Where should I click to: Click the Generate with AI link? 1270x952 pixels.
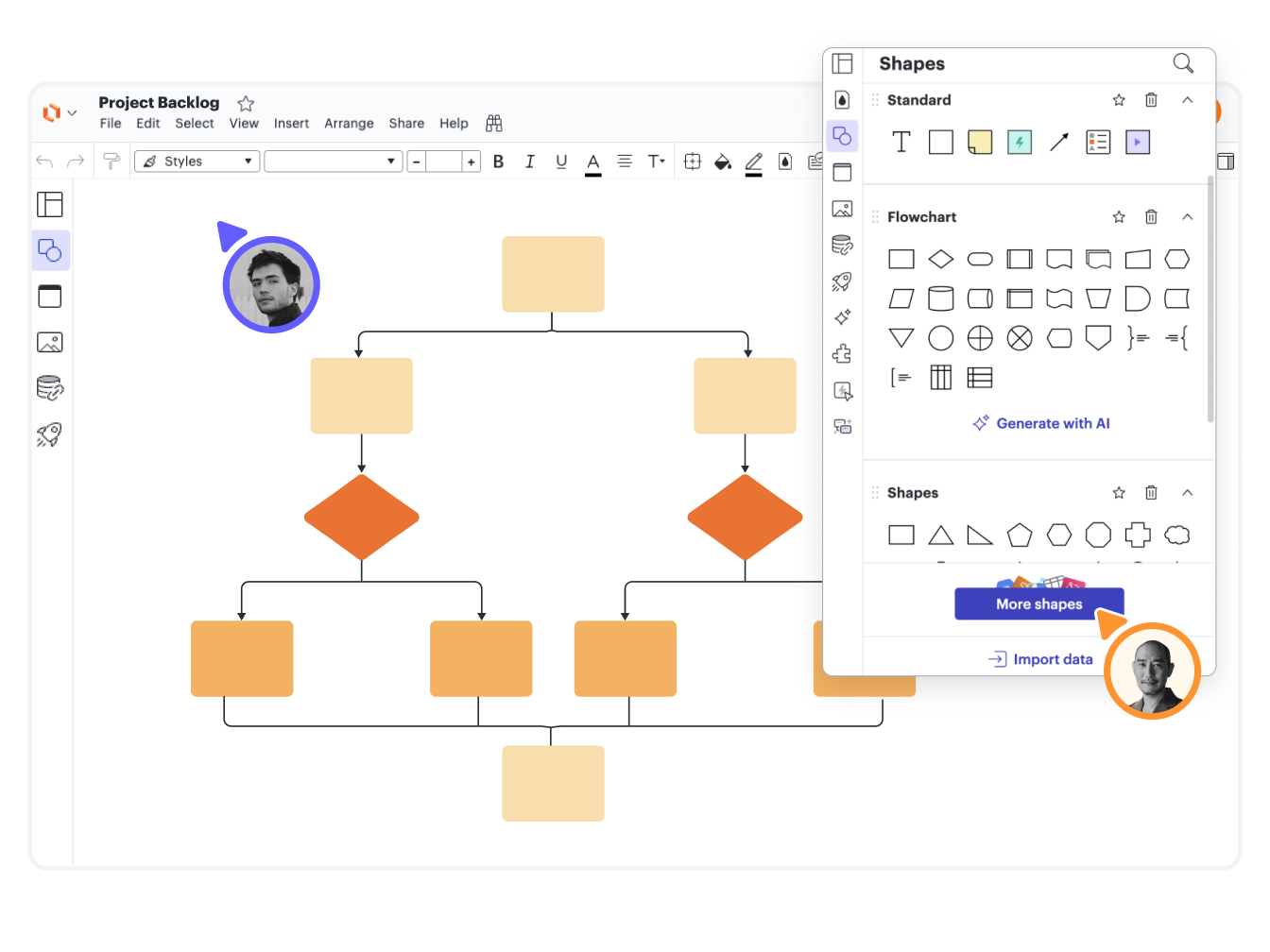(x=1041, y=423)
